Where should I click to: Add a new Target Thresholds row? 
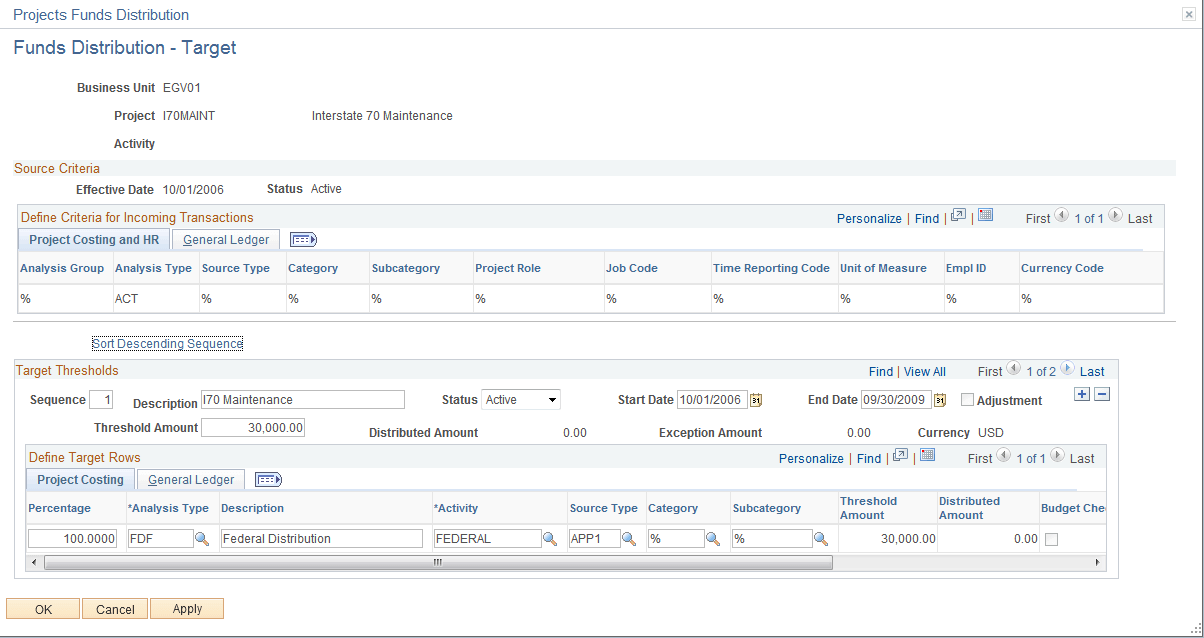pos(1081,395)
